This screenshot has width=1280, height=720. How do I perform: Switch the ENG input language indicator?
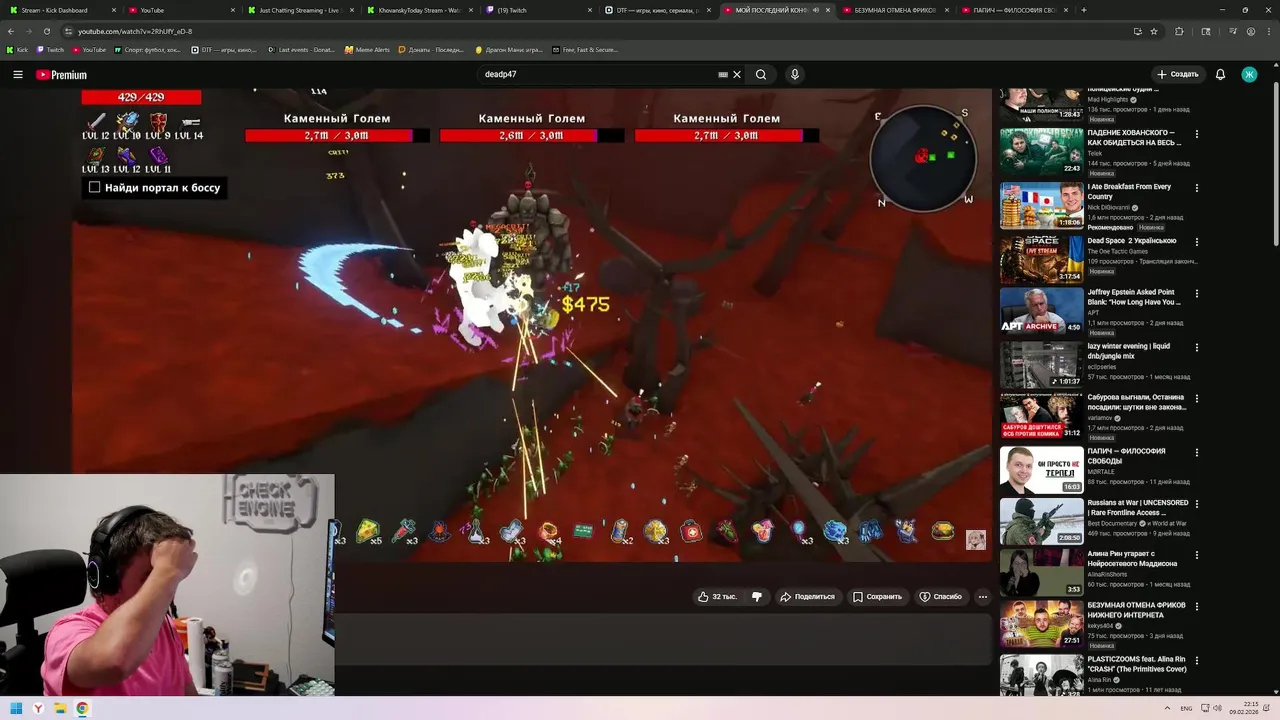click(1186, 709)
